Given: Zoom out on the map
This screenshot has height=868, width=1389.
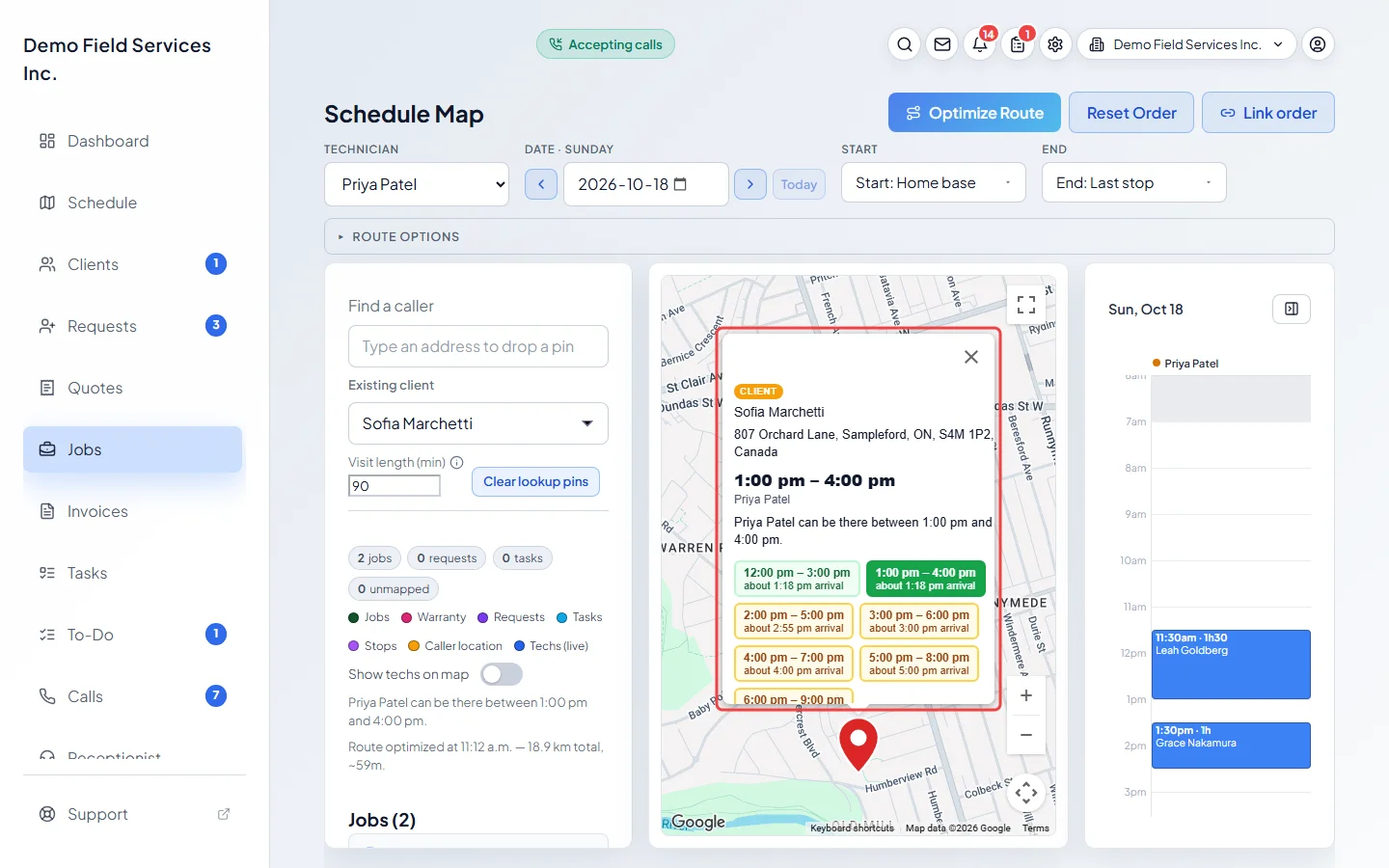Looking at the screenshot, I should coord(1026,735).
